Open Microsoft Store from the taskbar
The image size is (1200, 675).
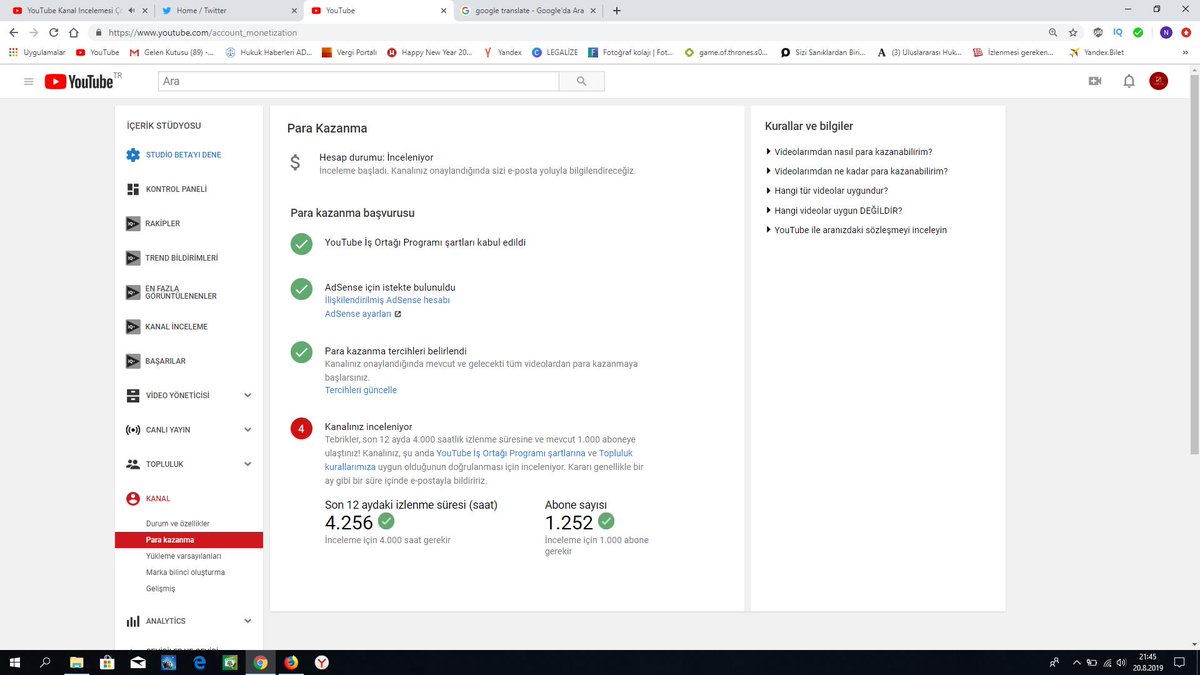(x=107, y=662)
